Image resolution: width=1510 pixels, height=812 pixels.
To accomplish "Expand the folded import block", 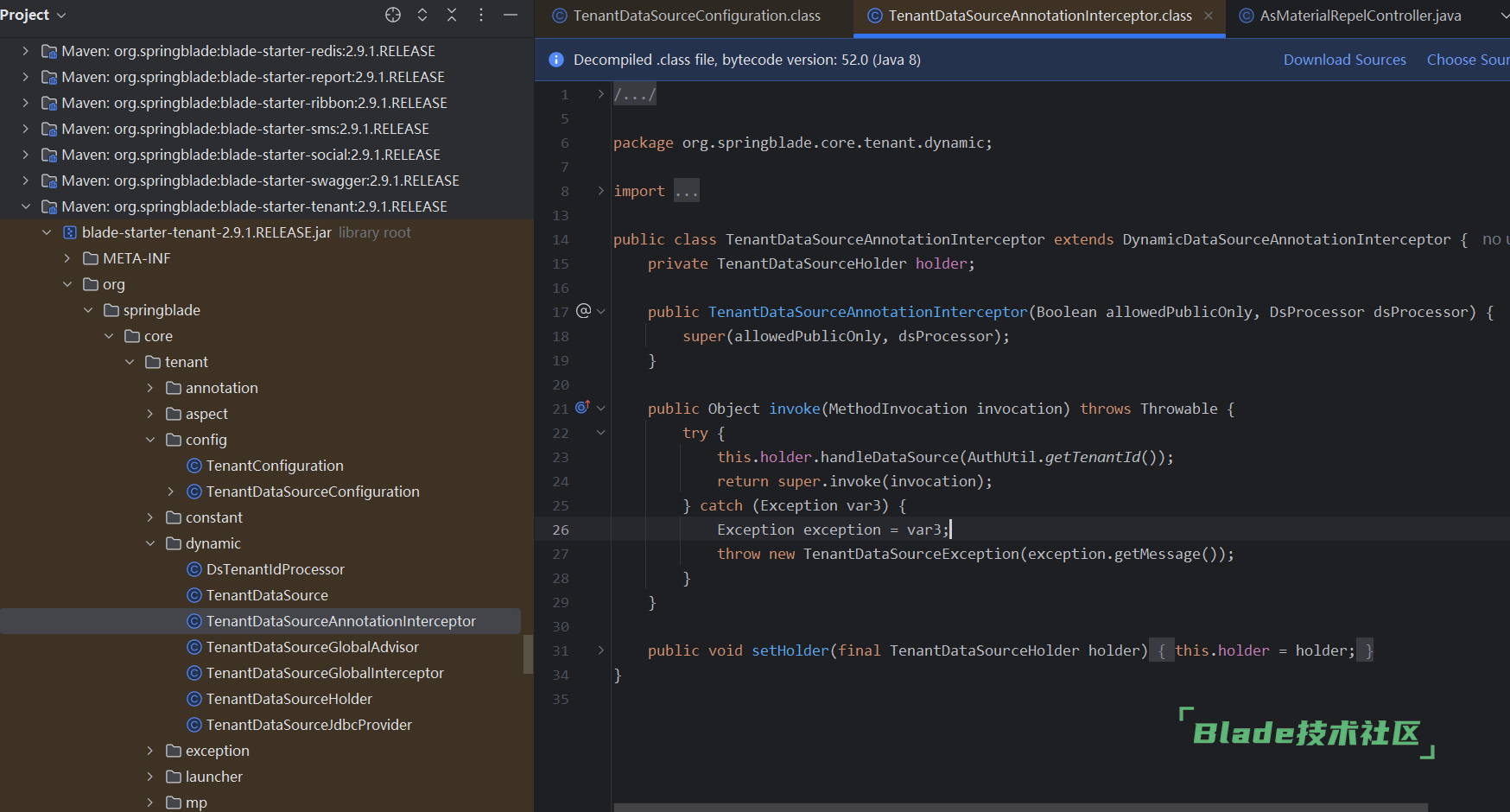I will [x=601, y=191].
